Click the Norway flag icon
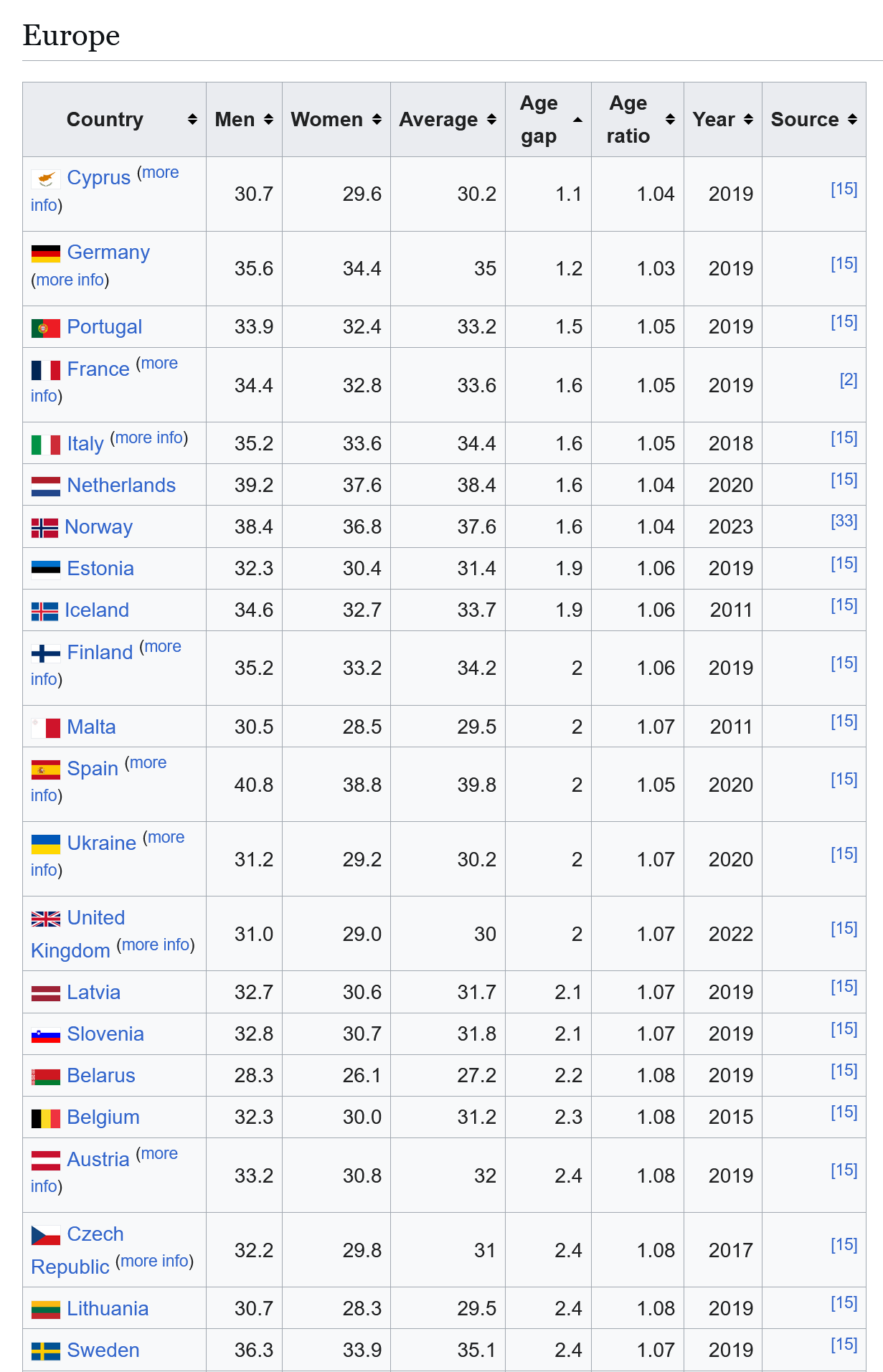Viewport: 883px width, 1372px height. click(44, 528)
